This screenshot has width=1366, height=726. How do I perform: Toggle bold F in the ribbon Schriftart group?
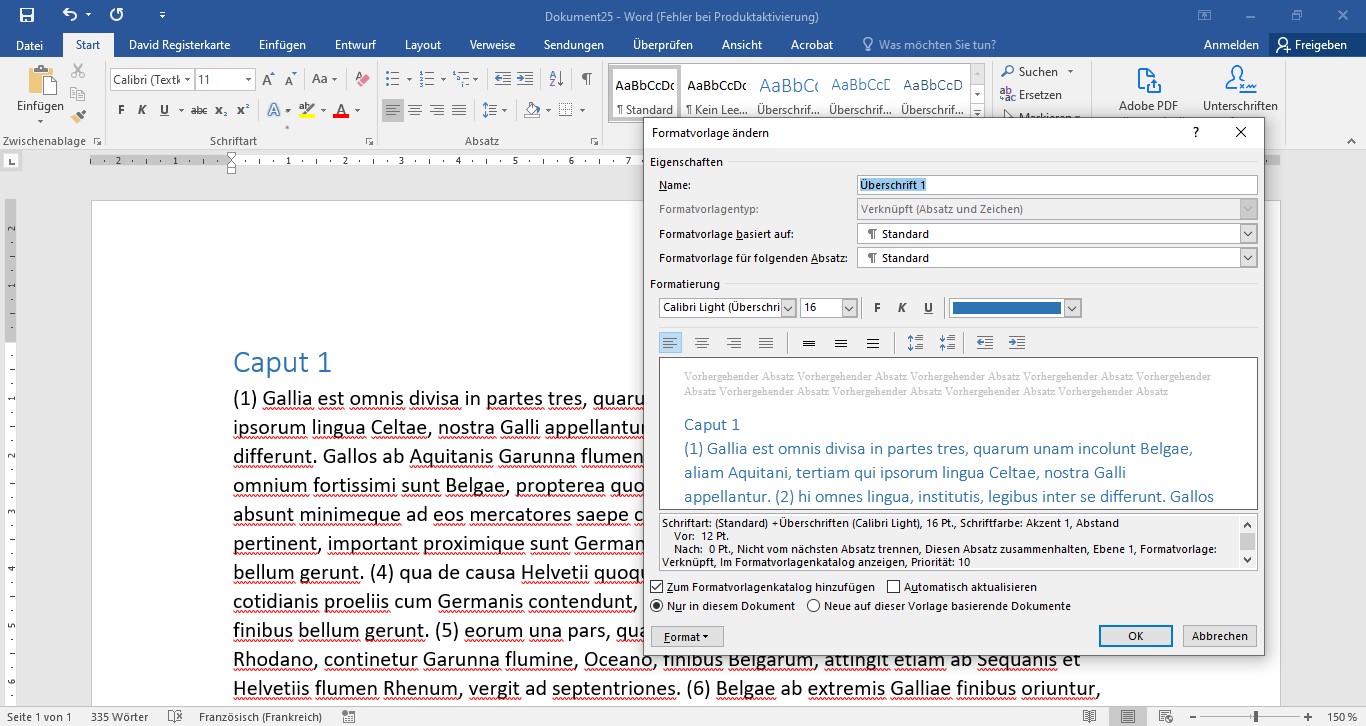[121, 110]
